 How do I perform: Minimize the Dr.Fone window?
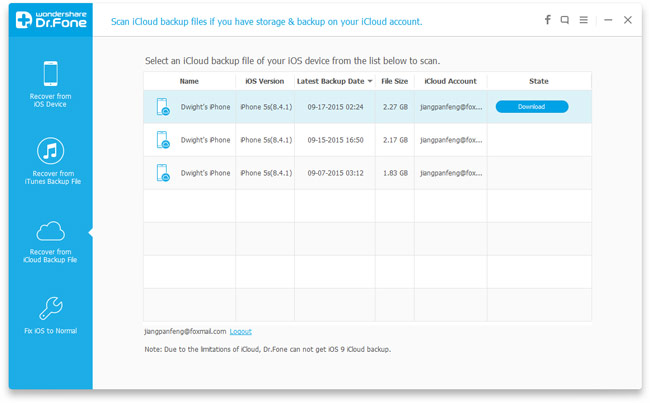tap(608, 20)
